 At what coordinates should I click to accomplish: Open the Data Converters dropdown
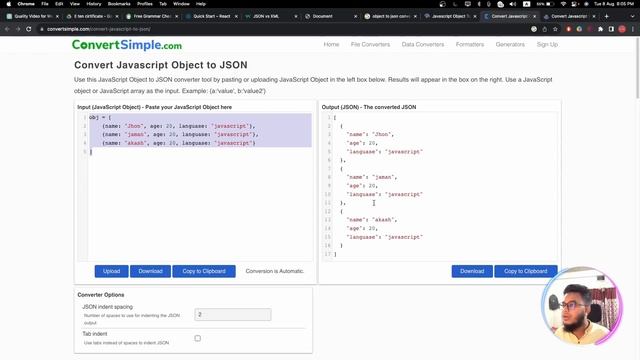point(423,44)
